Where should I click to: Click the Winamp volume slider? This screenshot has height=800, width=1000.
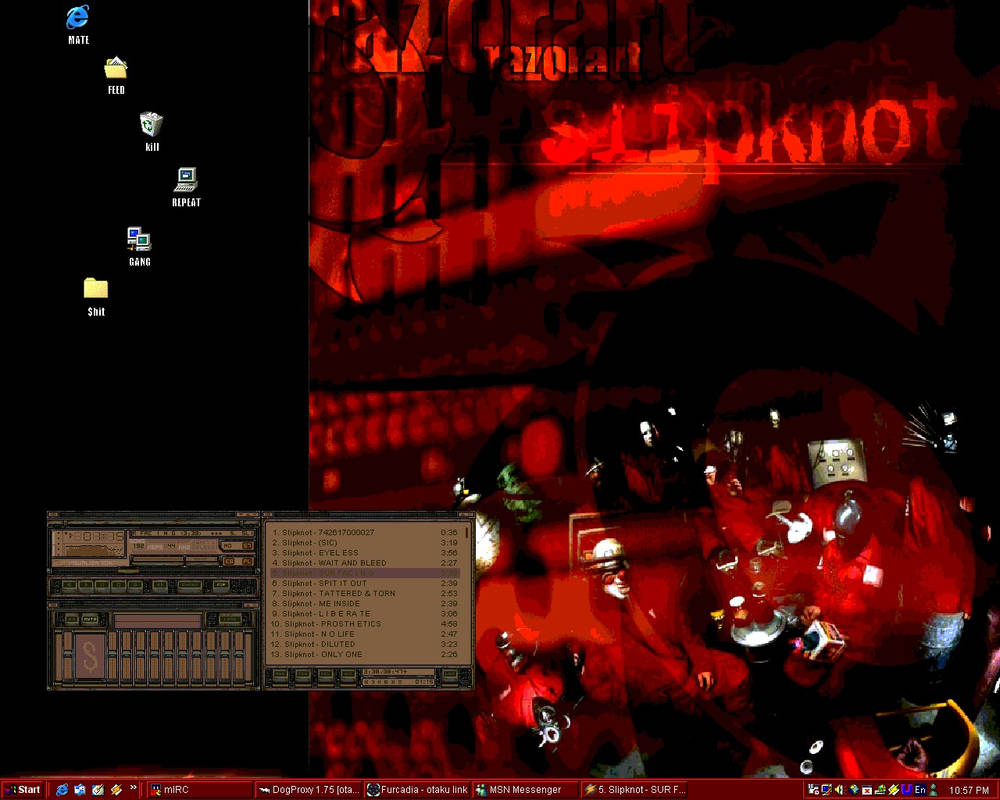point(157,561)
